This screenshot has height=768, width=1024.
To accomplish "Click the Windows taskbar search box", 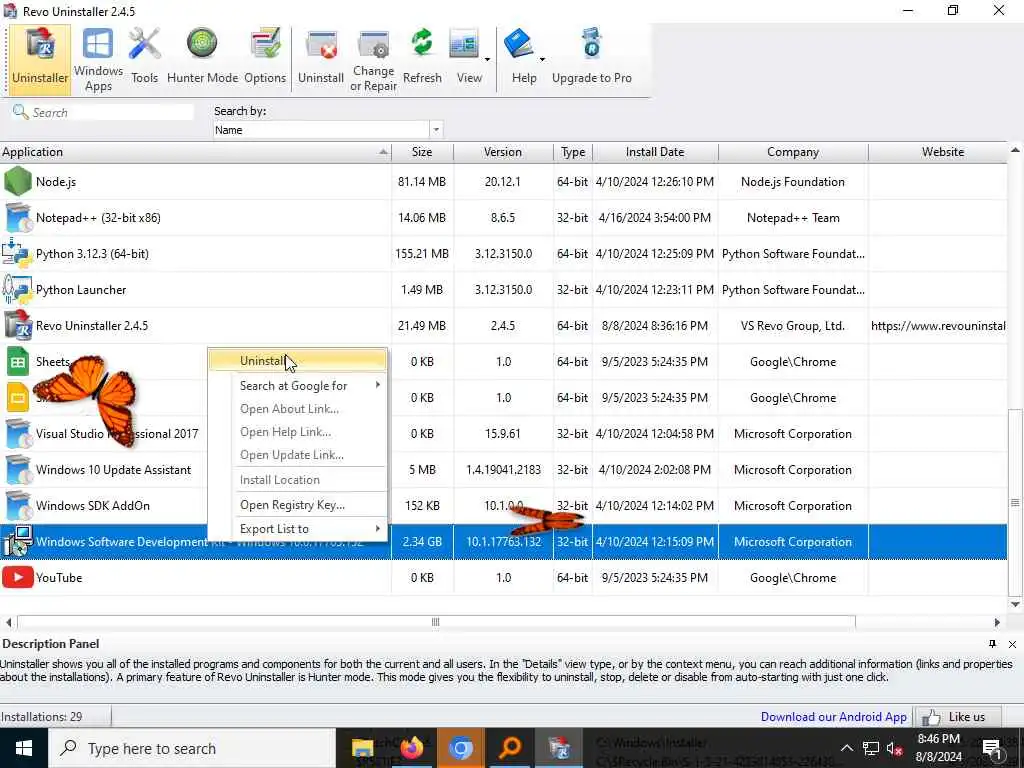I will pyautogui.click(x=191, y=748).
